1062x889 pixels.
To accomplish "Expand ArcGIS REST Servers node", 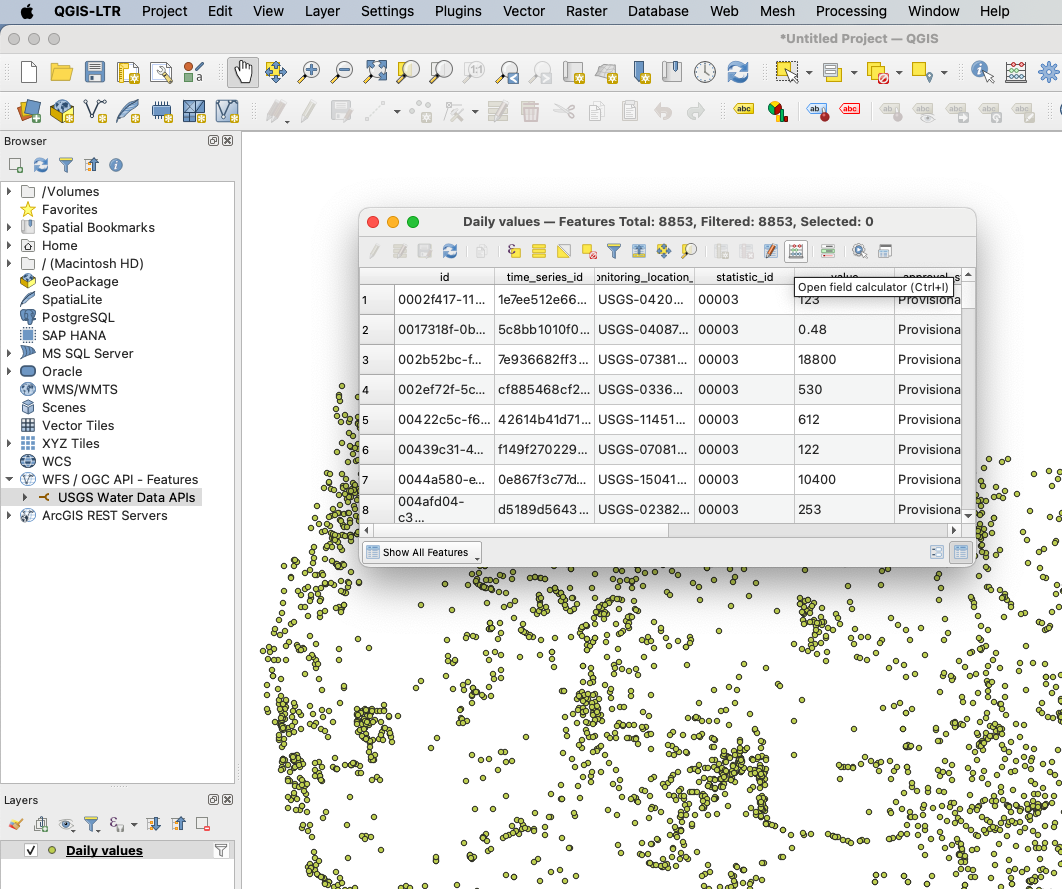I will click(9, 515).
